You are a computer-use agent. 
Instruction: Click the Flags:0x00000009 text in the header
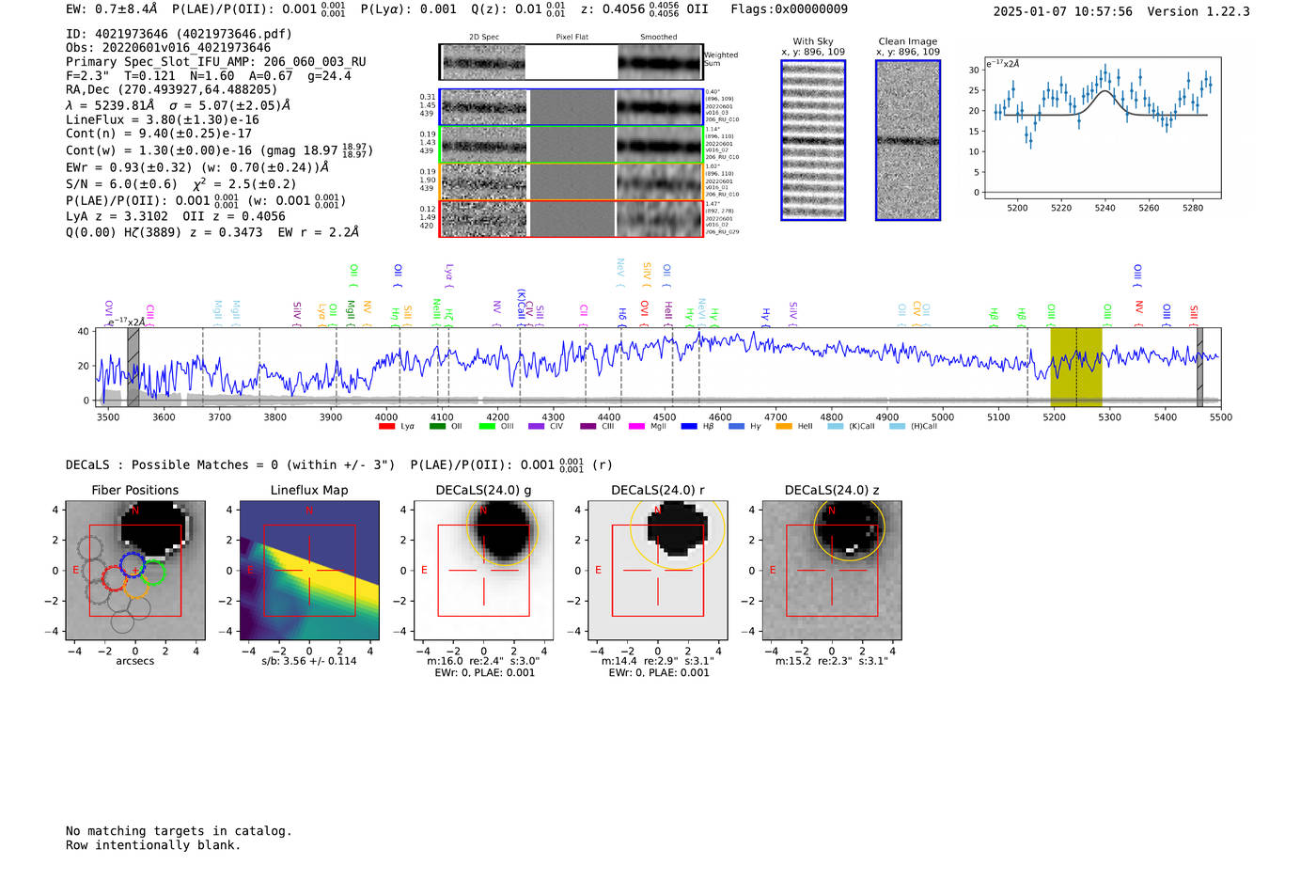coord(789,9)
